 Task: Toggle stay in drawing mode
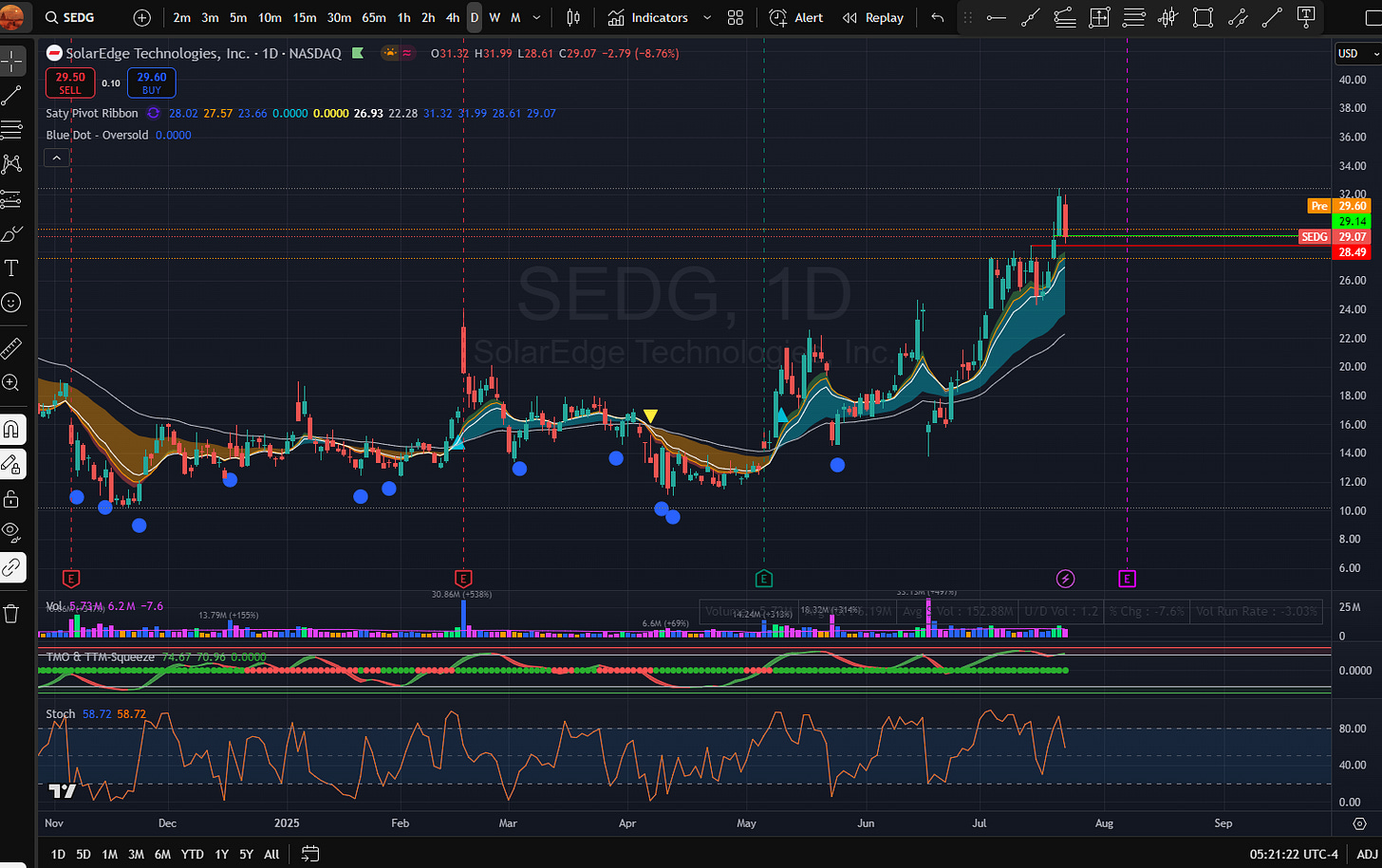[12, 464]
